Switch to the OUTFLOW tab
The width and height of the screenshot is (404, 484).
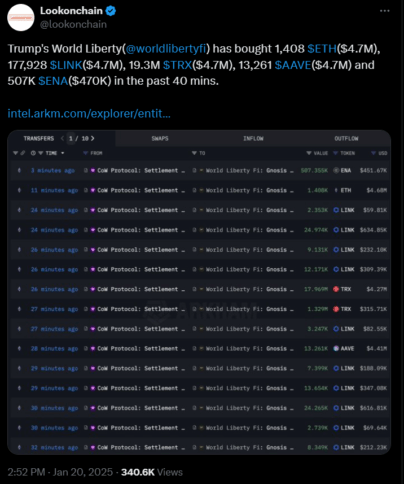pyautogui.click(x=346, y=138)
